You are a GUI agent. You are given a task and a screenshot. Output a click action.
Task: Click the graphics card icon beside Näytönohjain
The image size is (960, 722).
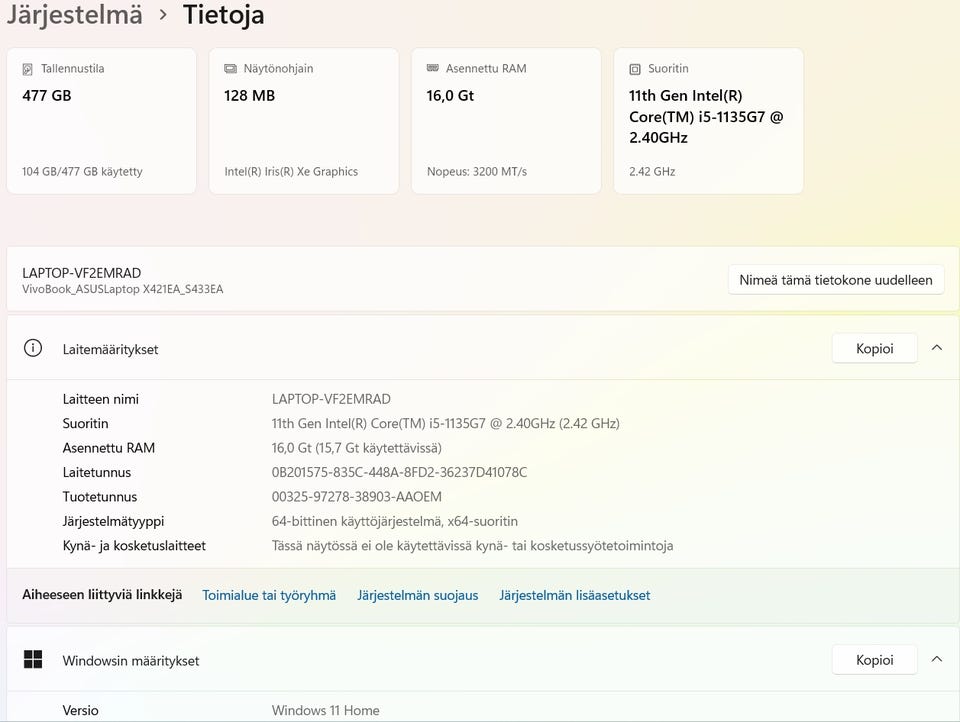[230, 69]
